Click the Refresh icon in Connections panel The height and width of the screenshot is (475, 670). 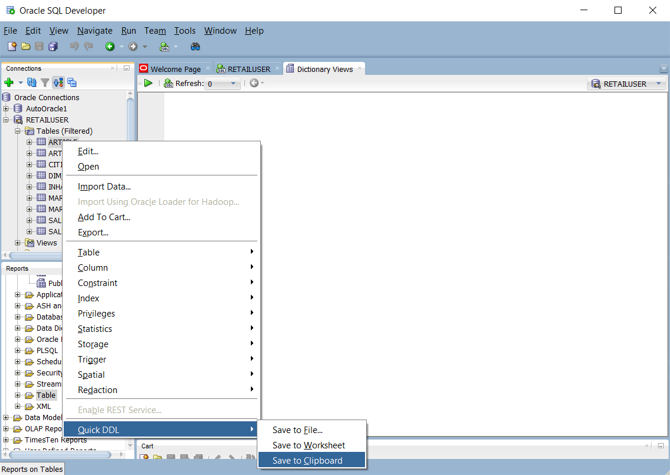(x=32, y=83)
